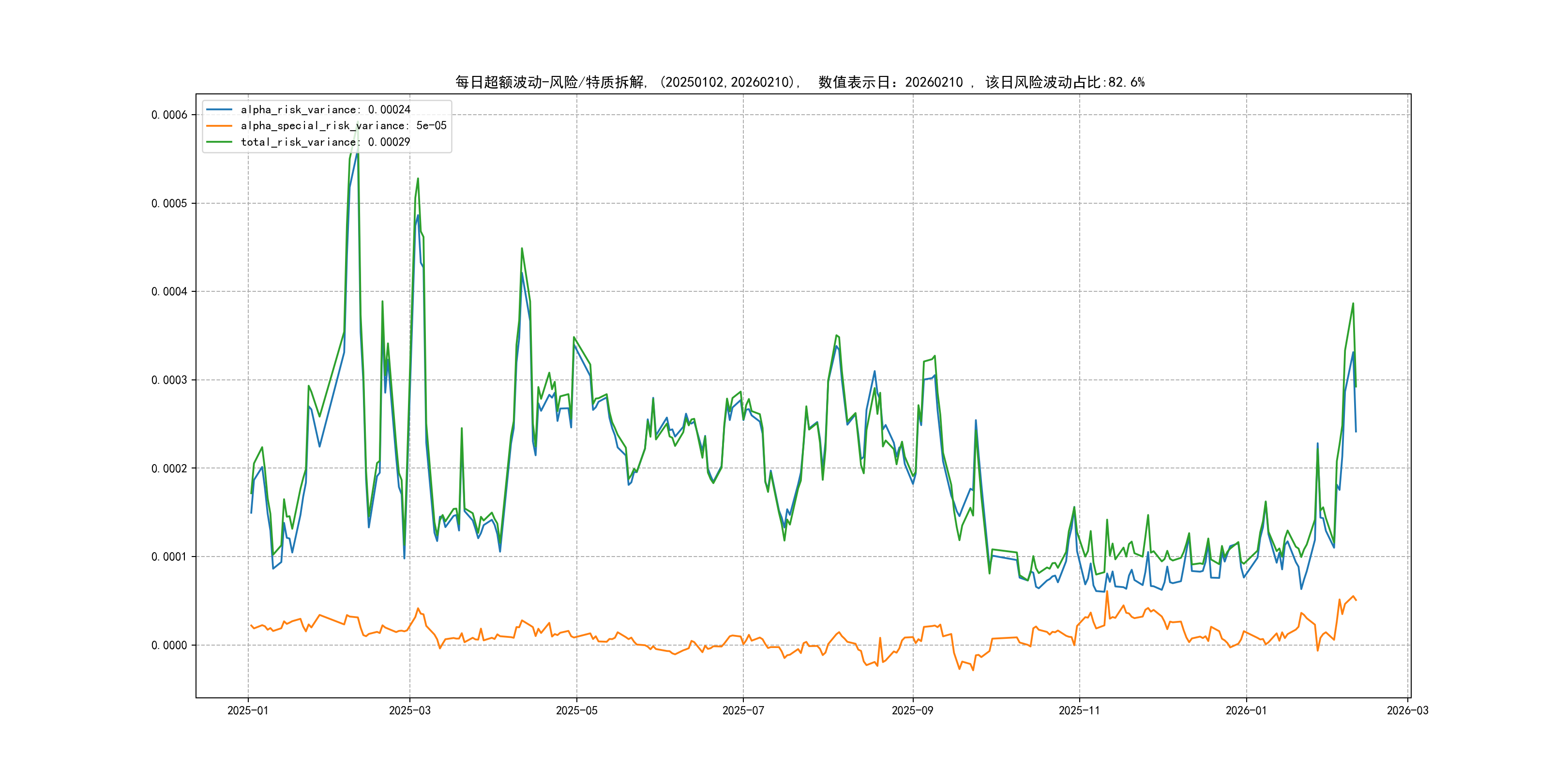Click the chart title text at top
1568x784 pixels.
pos(799,82)
